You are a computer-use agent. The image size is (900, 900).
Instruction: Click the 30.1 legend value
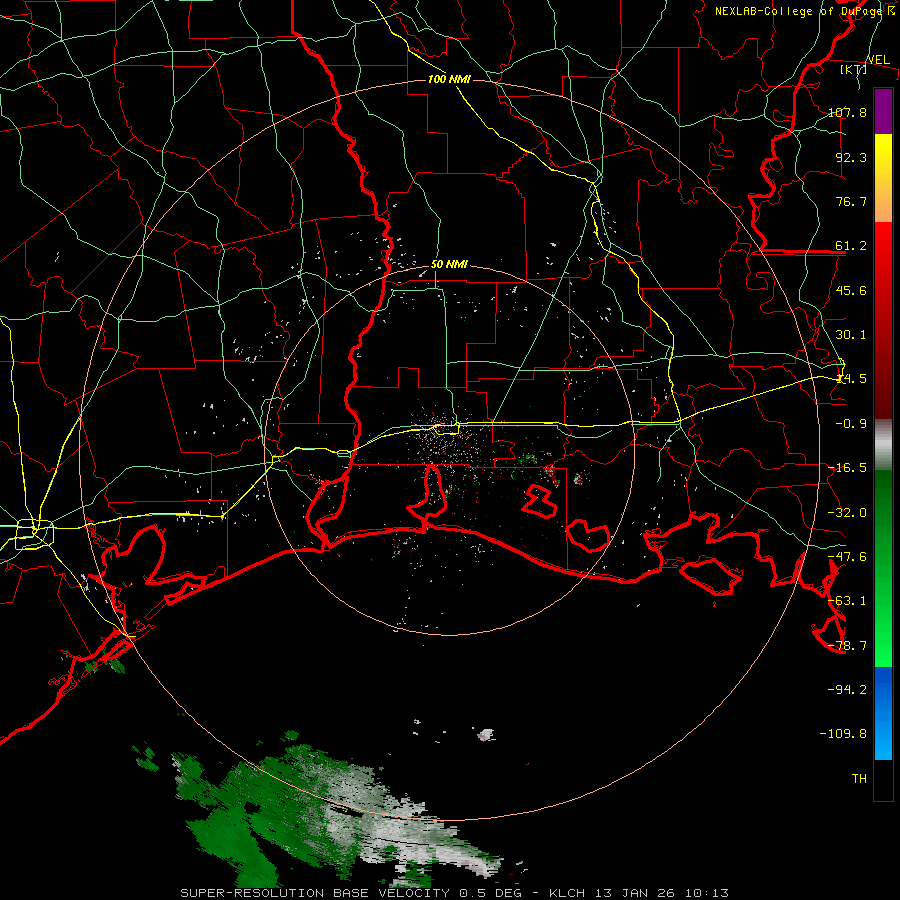pyautogui.click(x=851, y=335)
